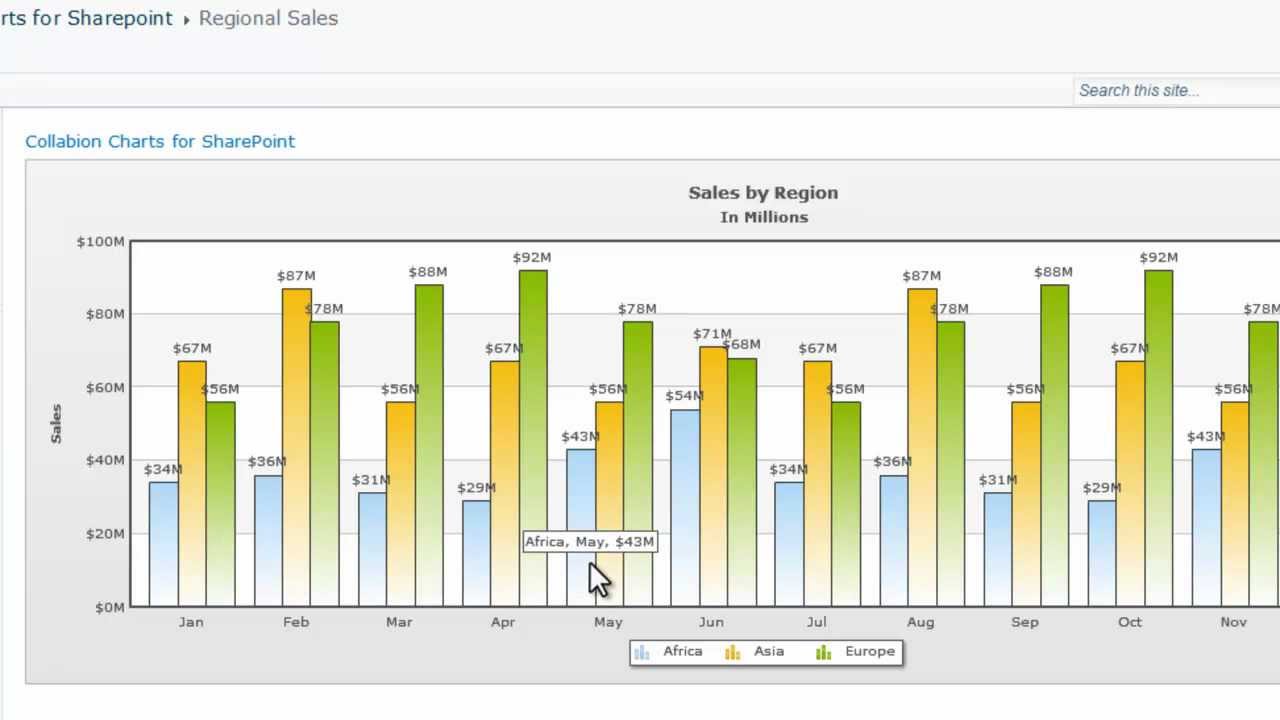Click the Sep x-axis label
The height and width of the screenshot is (720, 1280).
(x=1025, y=622)
